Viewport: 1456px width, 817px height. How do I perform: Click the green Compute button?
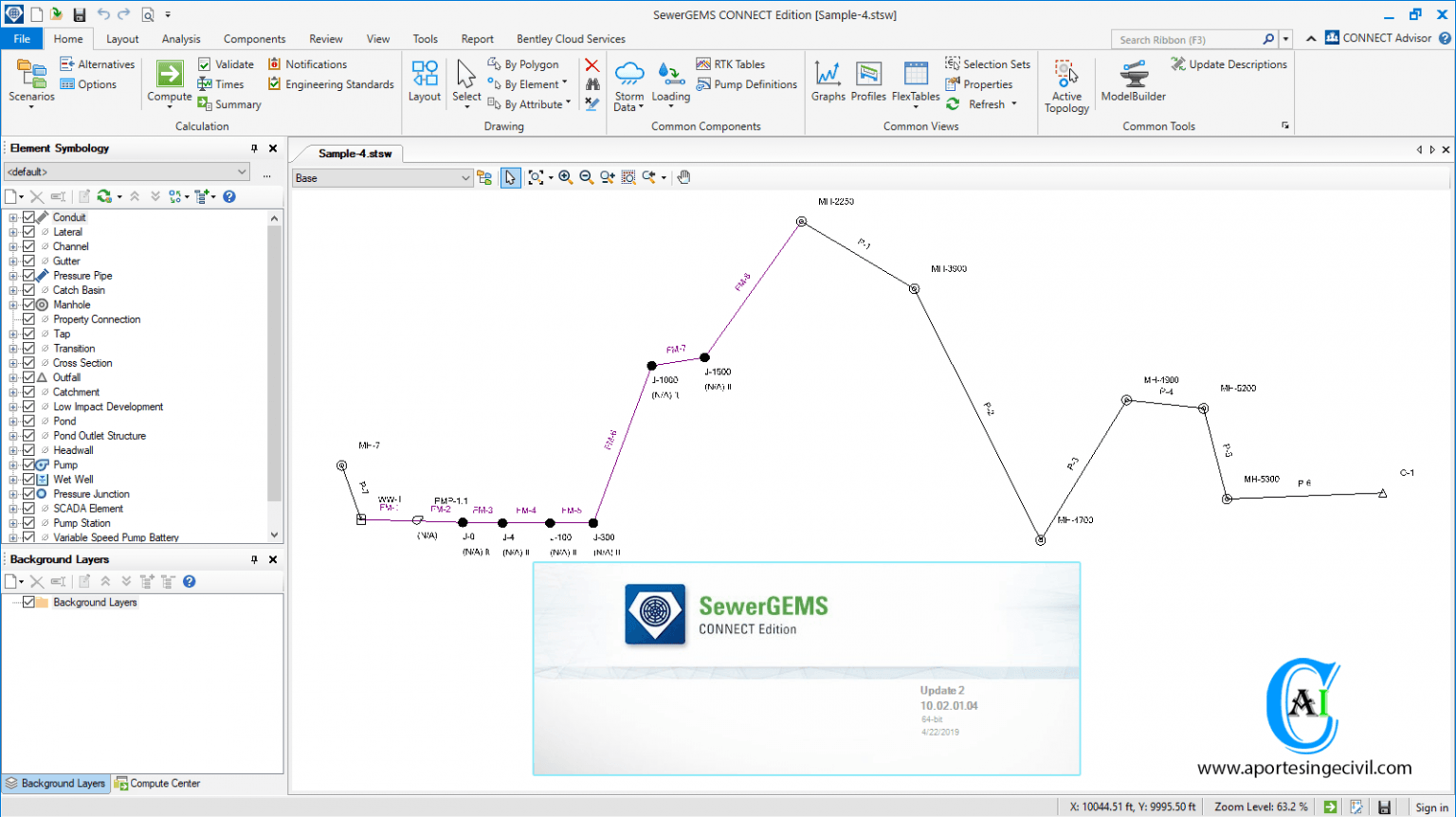coord(170,82)
